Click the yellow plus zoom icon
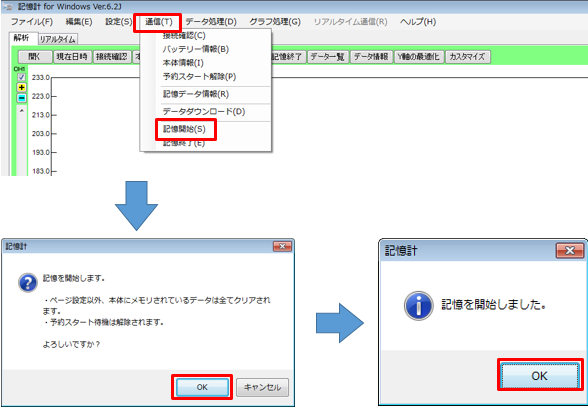 pos(21,87)
